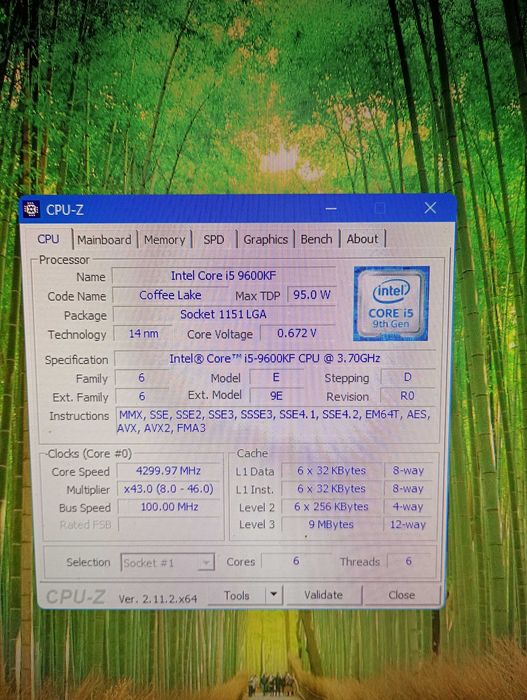Click the Cores count field

coord(296,561)
